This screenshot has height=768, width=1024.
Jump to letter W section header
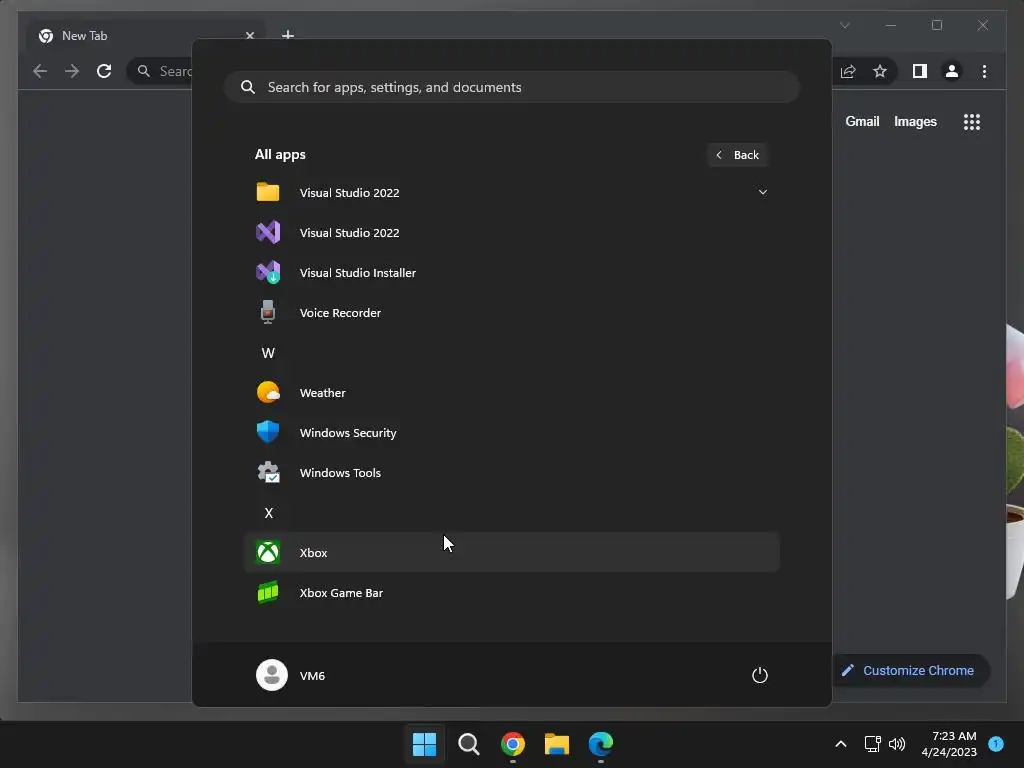[x=268, y=353]
